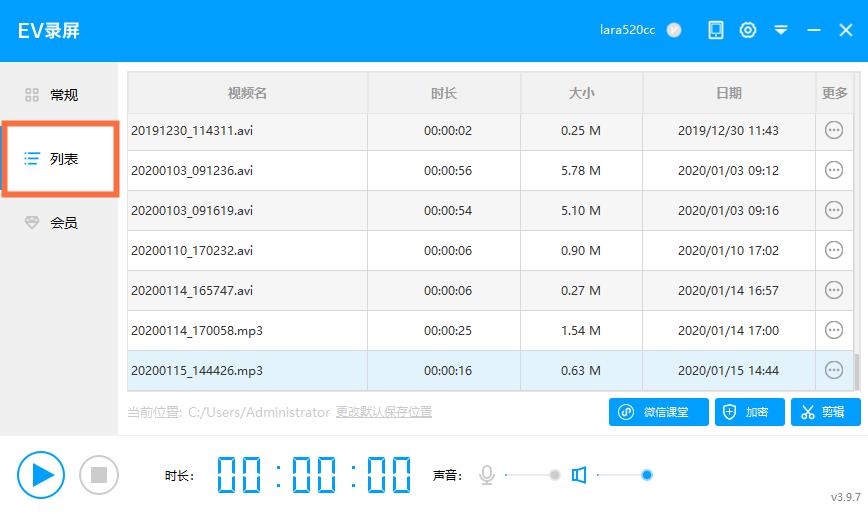Toggle the system speaker audio icon
868x514 pixels.
tap(579, 475)
